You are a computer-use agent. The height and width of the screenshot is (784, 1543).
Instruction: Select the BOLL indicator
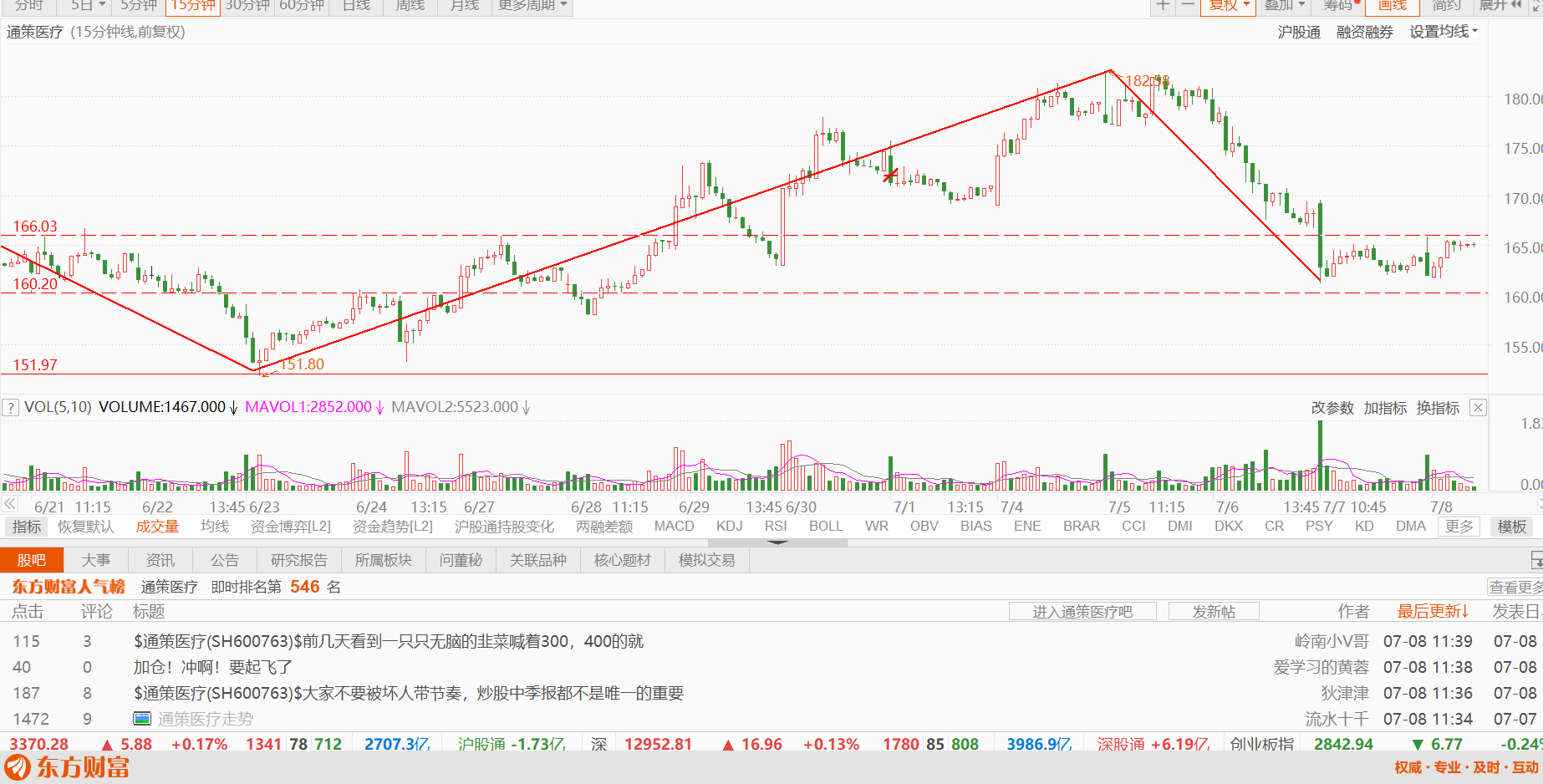click(826, 527)
